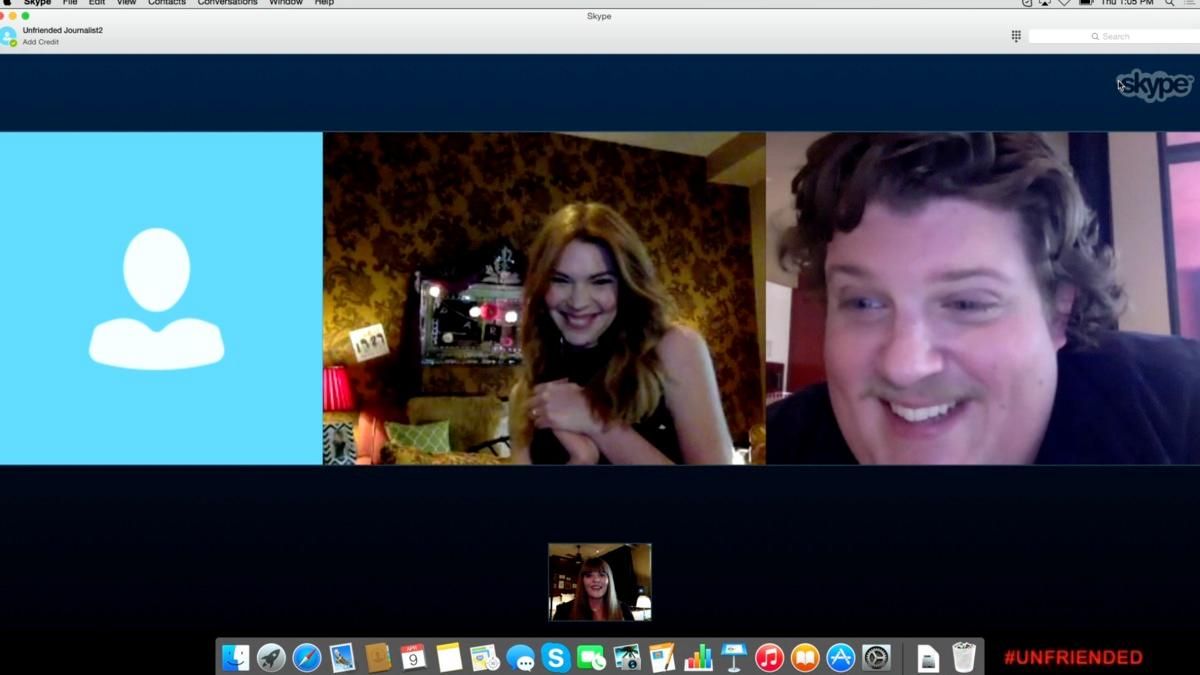Open the App Store from dock
The image size is (1200, 675).
click(x=840, y=657)
